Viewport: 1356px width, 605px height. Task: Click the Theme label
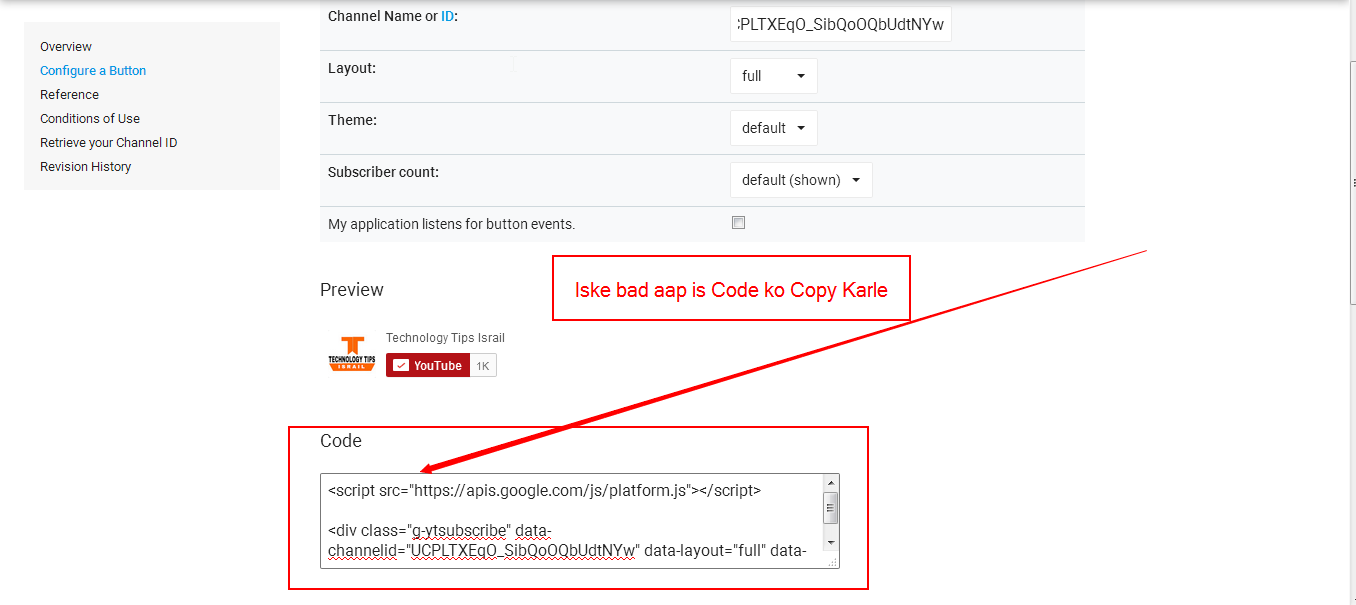coord(352,120)
